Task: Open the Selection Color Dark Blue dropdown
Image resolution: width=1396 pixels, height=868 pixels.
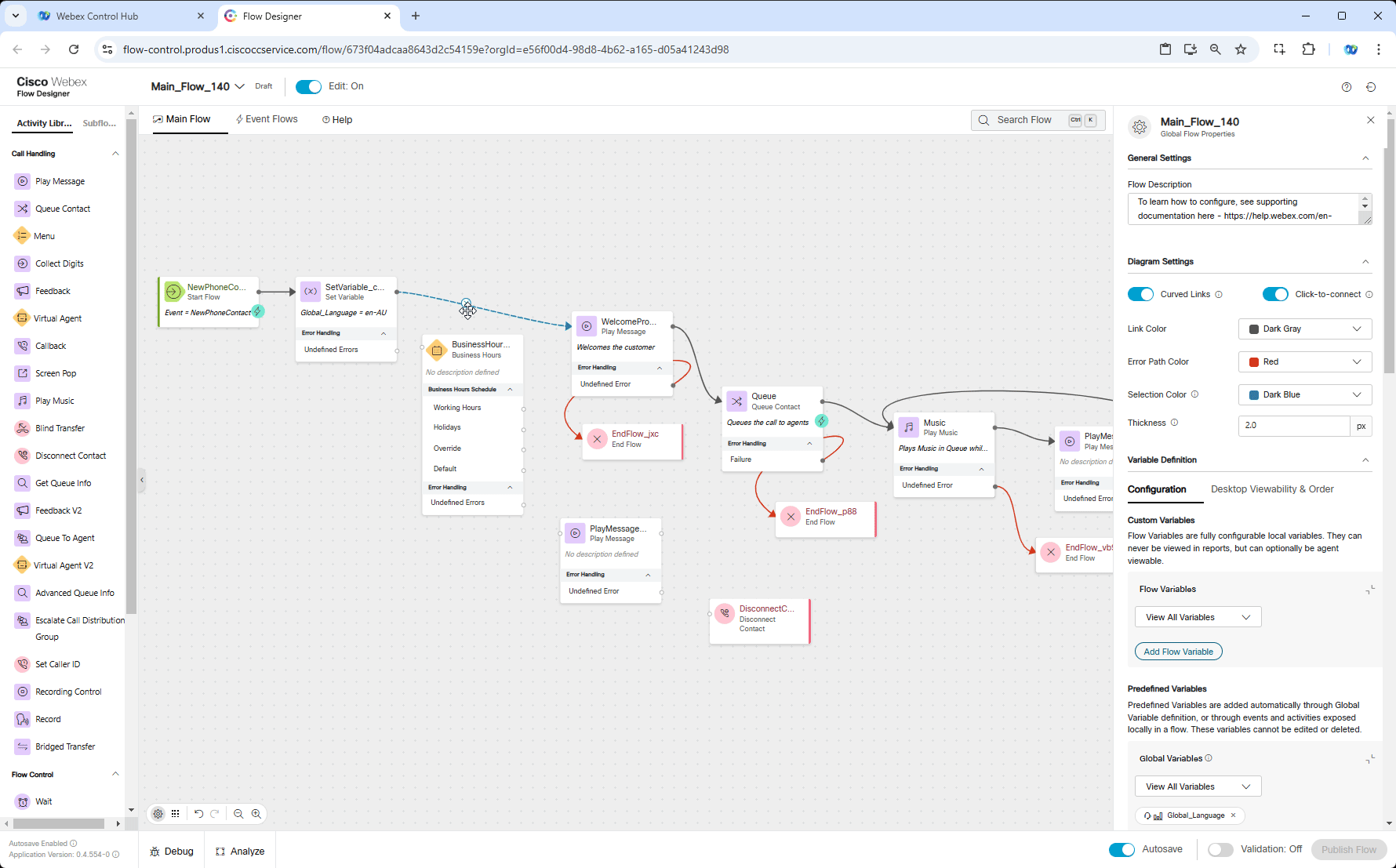Action: click(x=1305, y=394)
